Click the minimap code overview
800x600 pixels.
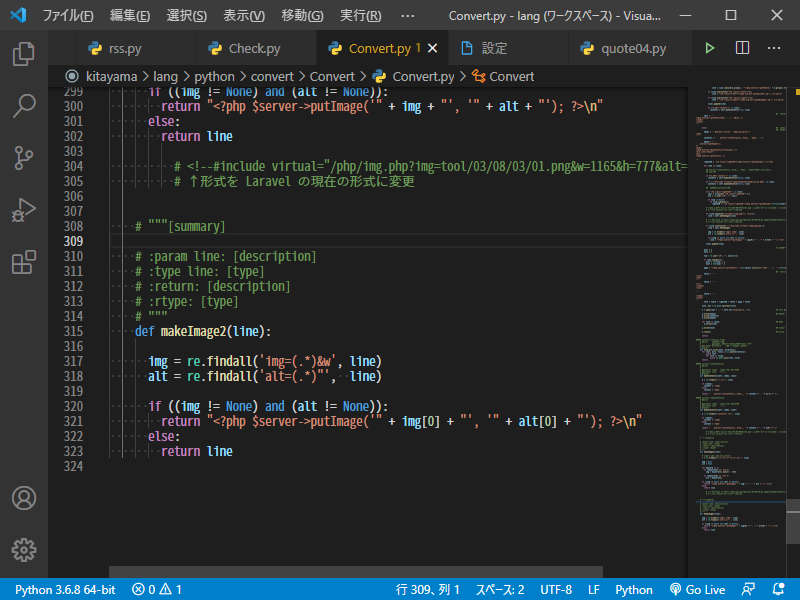[x=735, y=300]
